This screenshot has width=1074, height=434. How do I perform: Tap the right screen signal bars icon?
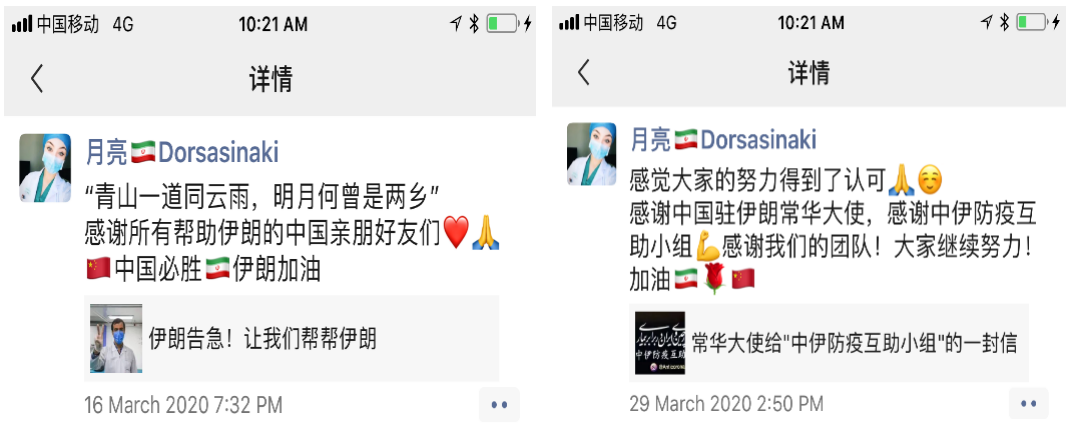569,23
